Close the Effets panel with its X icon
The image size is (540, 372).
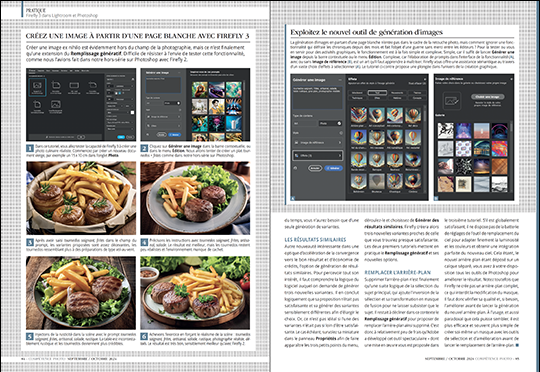coord(425,79)
